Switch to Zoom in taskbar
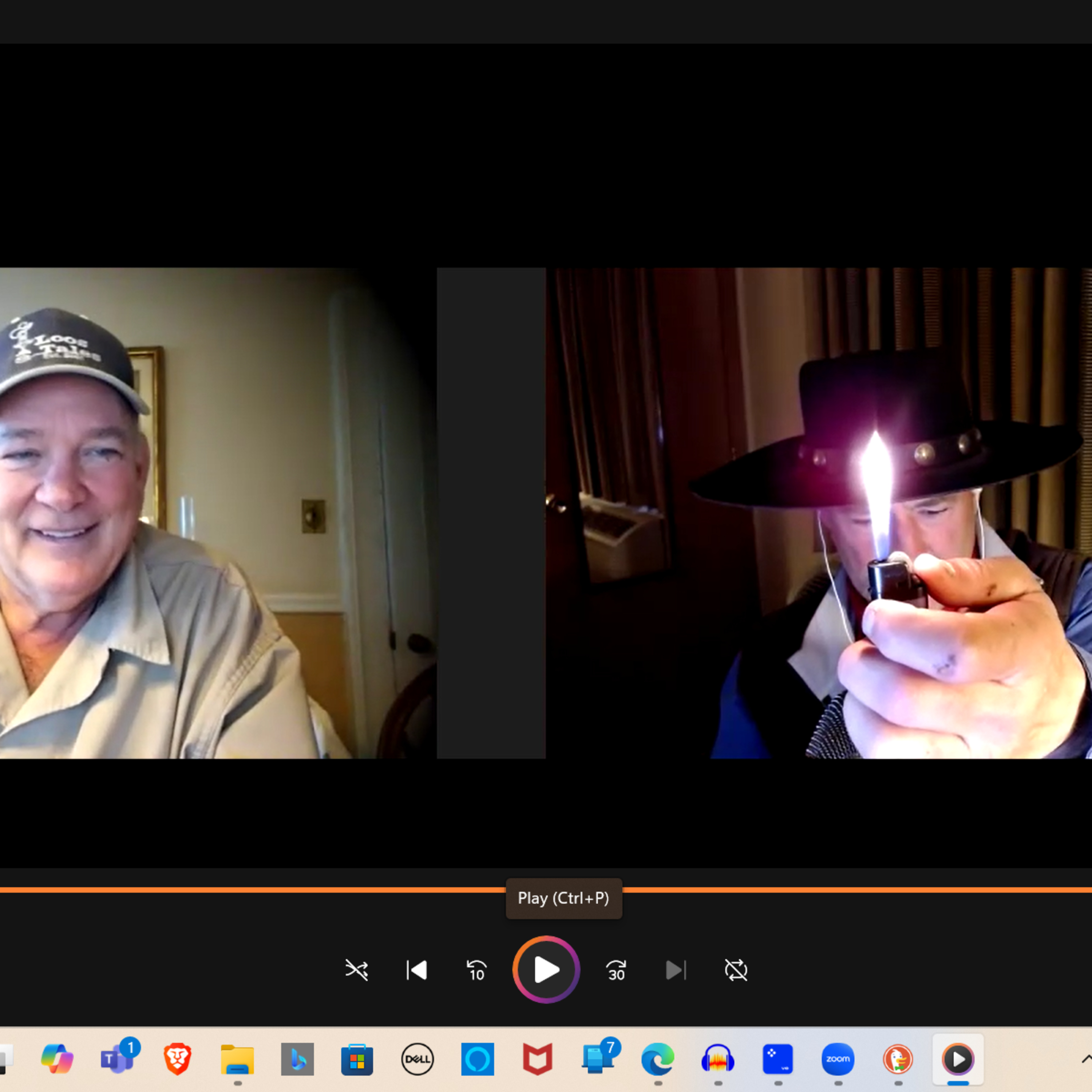 838,1059
